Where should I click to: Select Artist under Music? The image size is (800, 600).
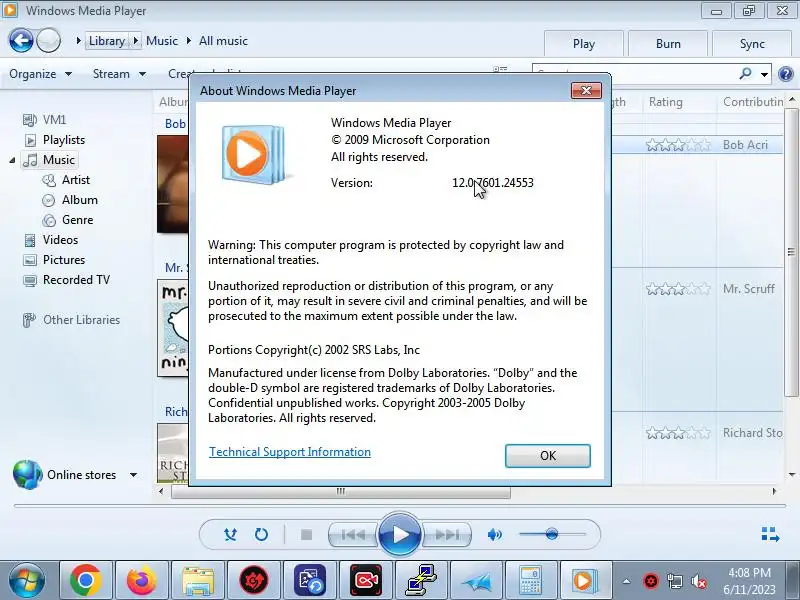(66, 180)
